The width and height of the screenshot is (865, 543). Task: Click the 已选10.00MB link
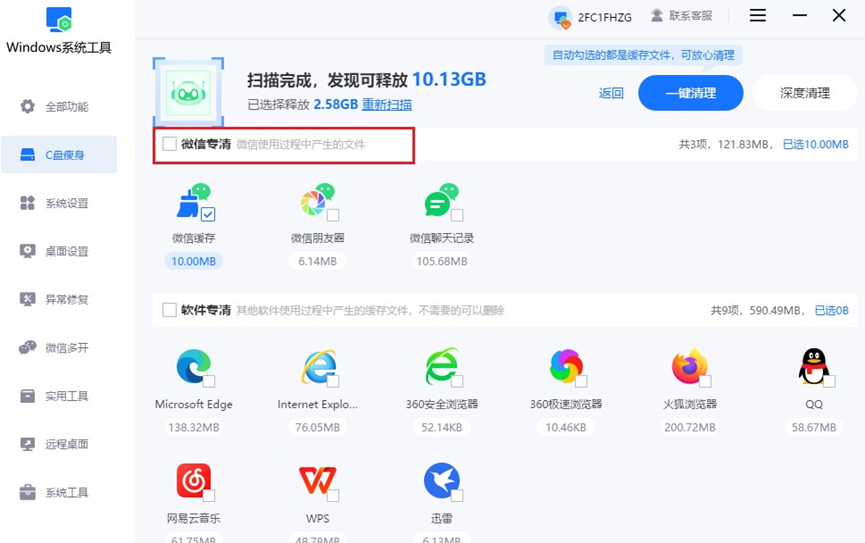coord(816,145)
